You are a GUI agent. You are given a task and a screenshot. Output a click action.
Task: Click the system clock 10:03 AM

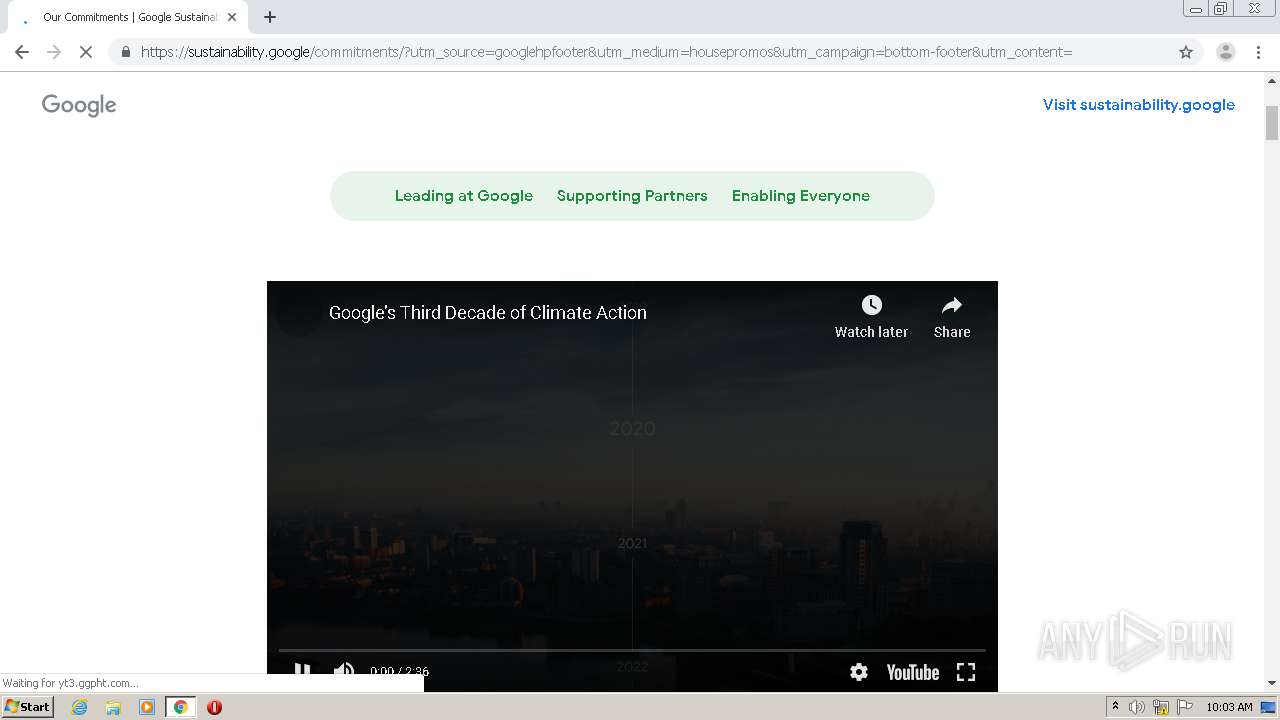[x=1229, y=707]
